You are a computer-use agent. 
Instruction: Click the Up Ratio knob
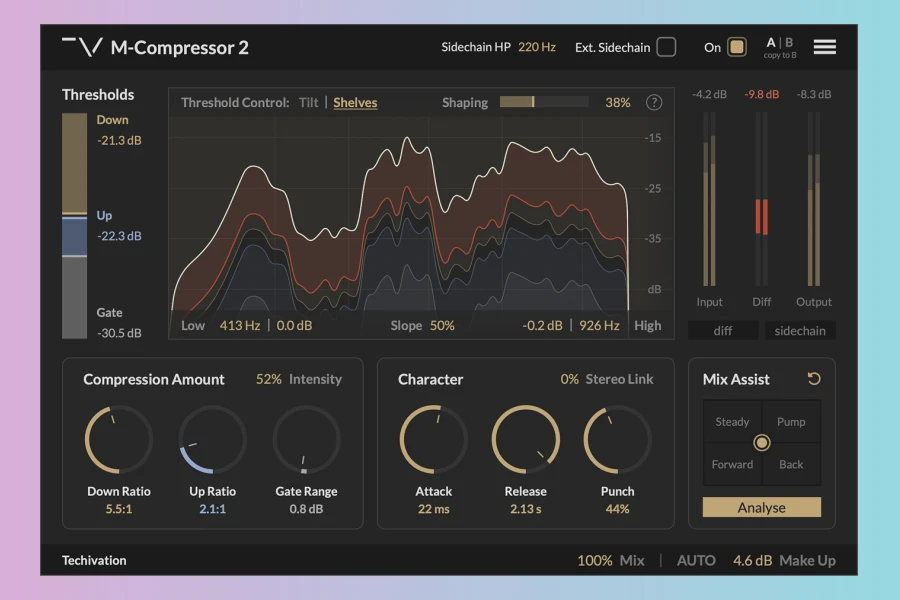tap(212, 440)
